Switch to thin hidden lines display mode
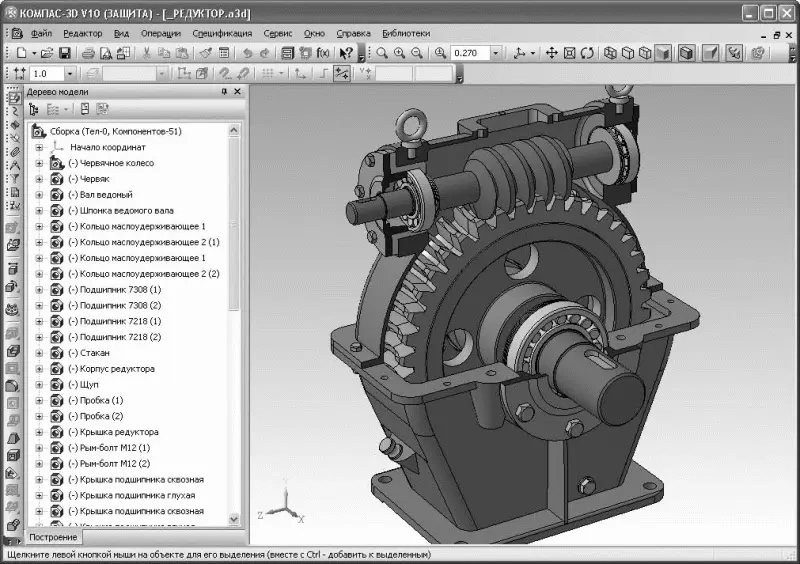The height and width of the screenshot is (564, 800). (x=645, y=53)
